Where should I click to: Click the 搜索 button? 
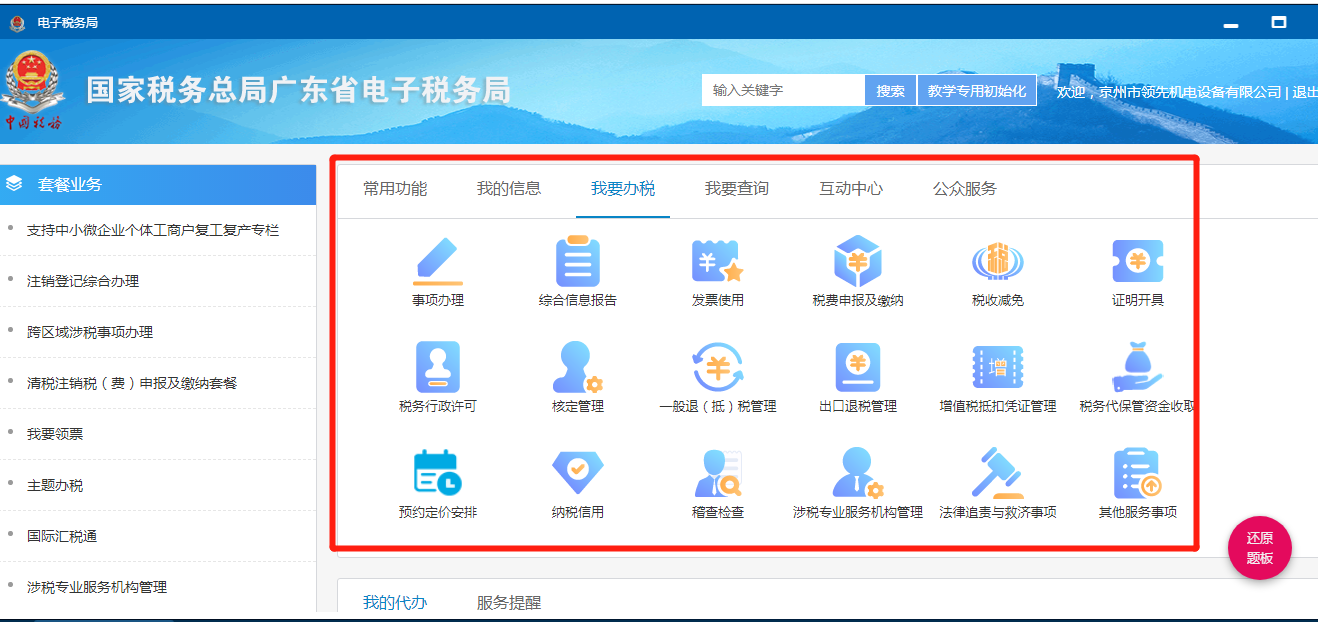pos(890,90)
